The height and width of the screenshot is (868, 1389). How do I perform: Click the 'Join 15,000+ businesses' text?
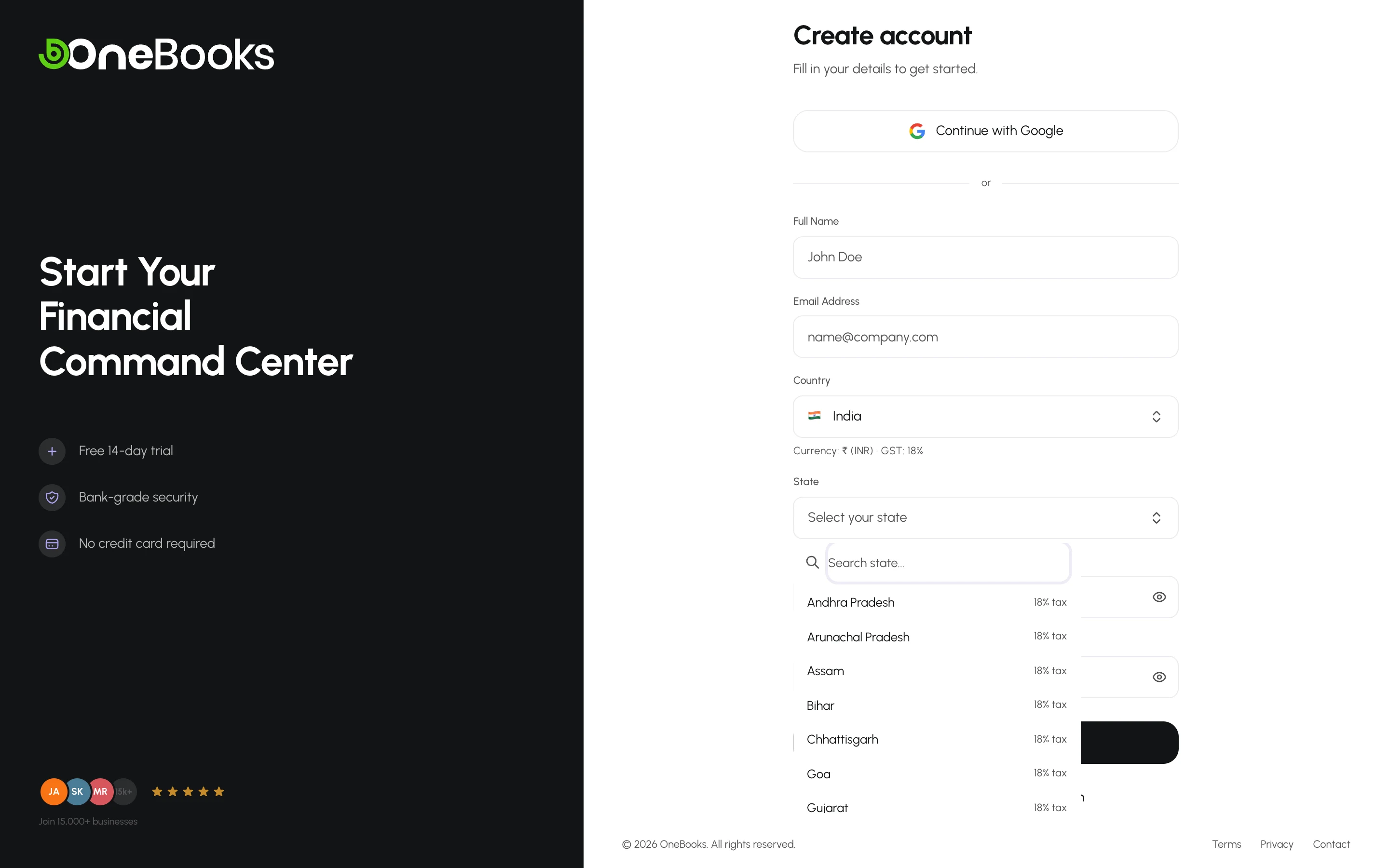(88, 822)
